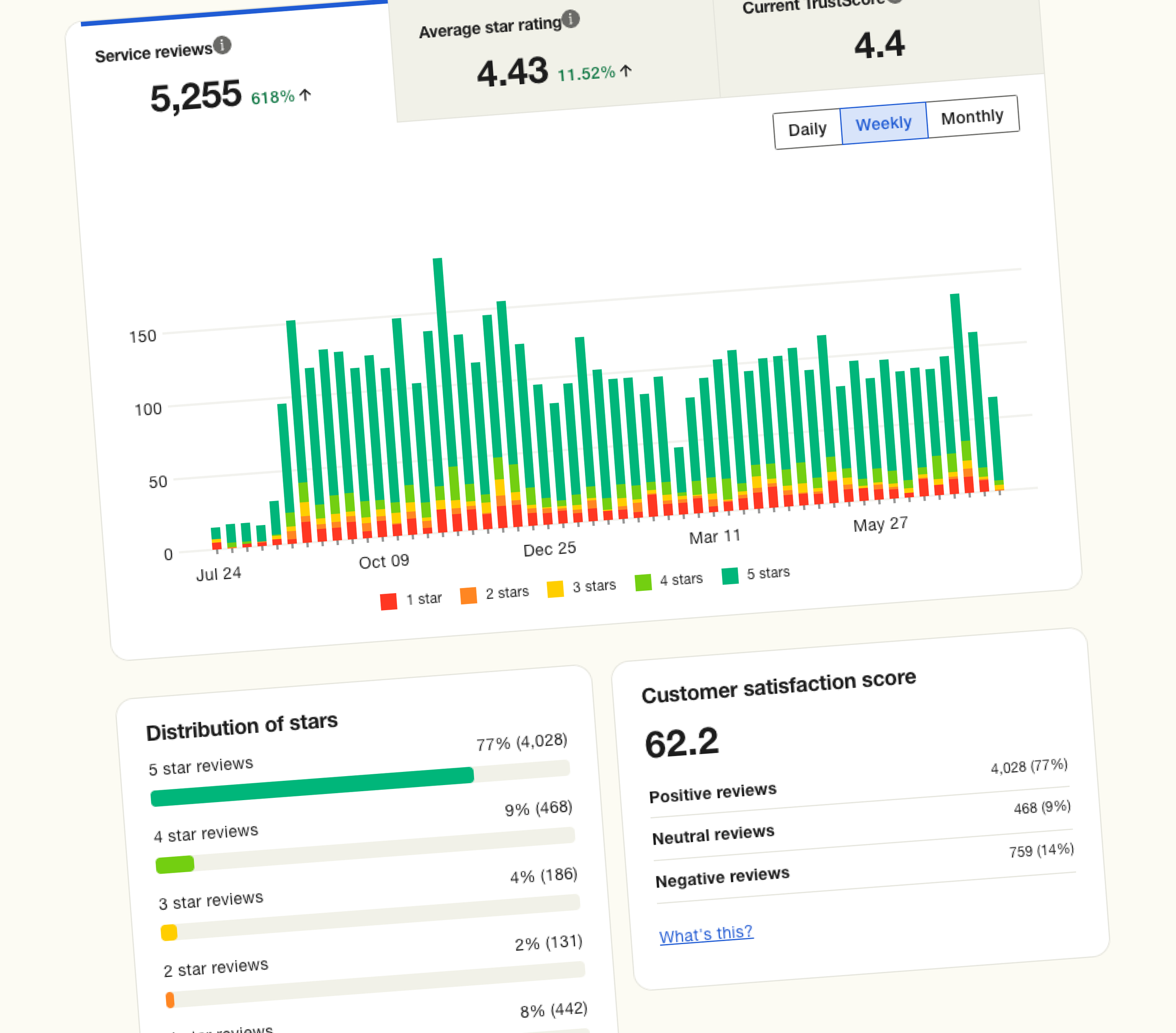Switch chart to Monthly view

pyautogui.click(x=972, y=117)
